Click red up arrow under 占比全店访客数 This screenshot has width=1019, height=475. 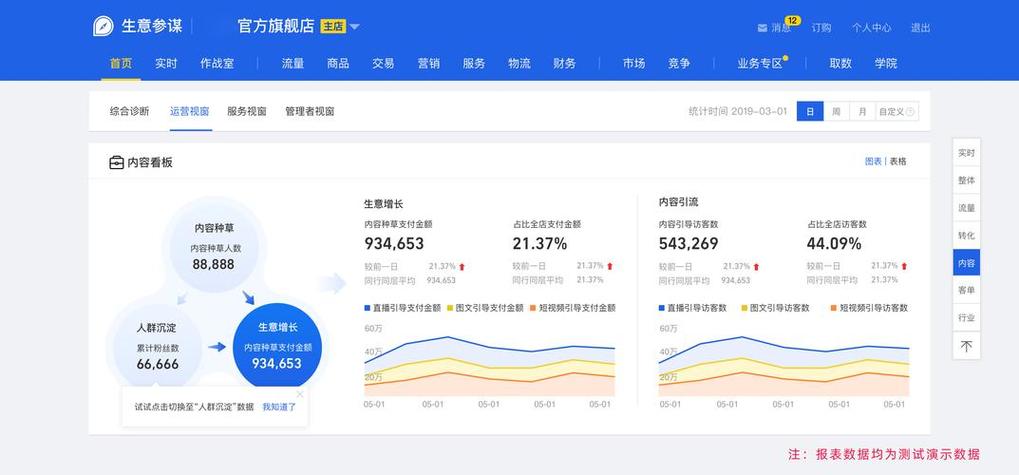click(x=904, y=266)
